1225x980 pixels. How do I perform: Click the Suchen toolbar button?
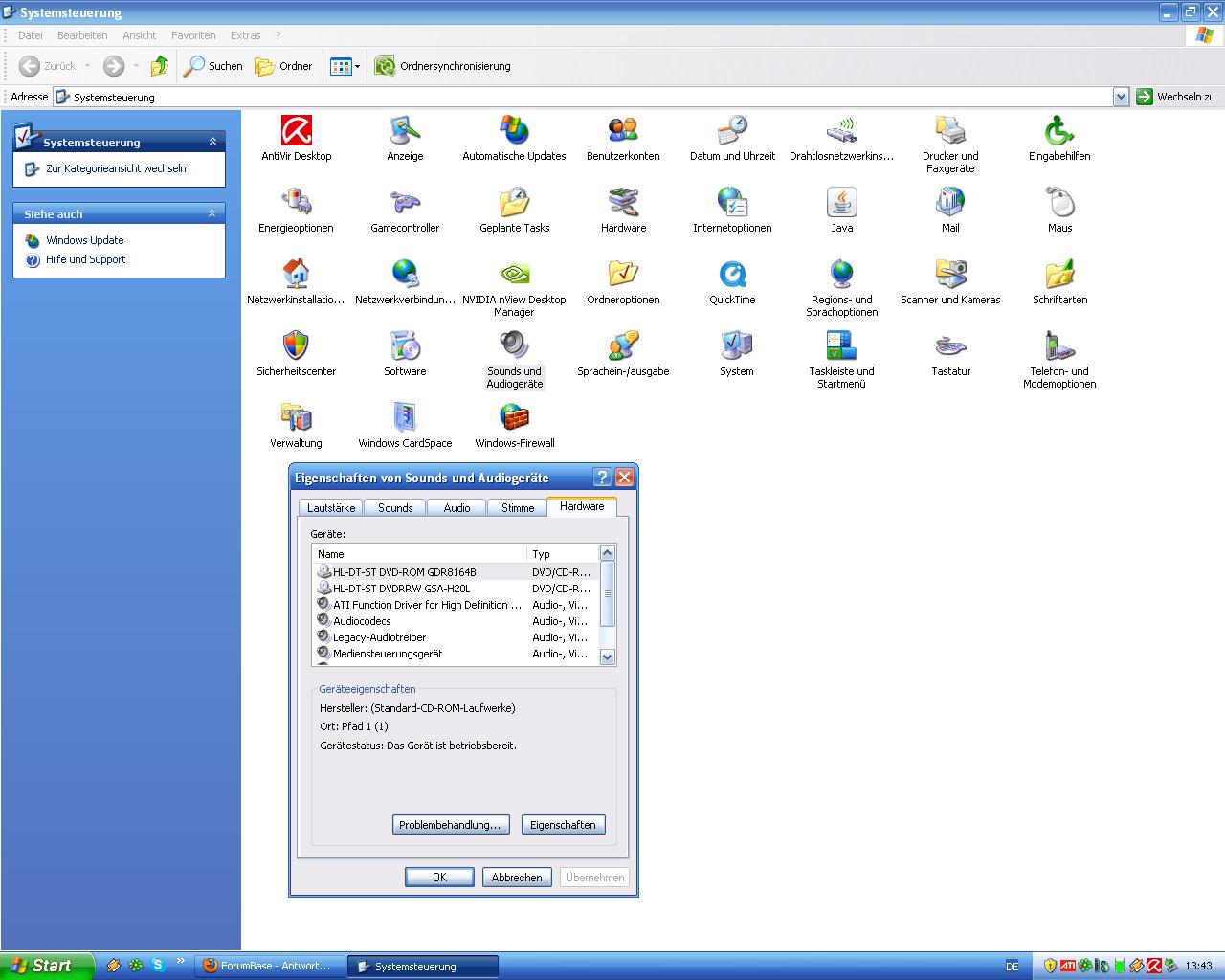214,66
